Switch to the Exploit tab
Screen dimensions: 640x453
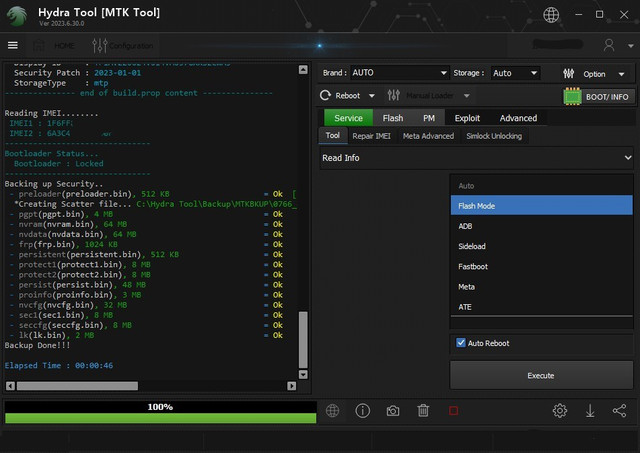(467, 118)
